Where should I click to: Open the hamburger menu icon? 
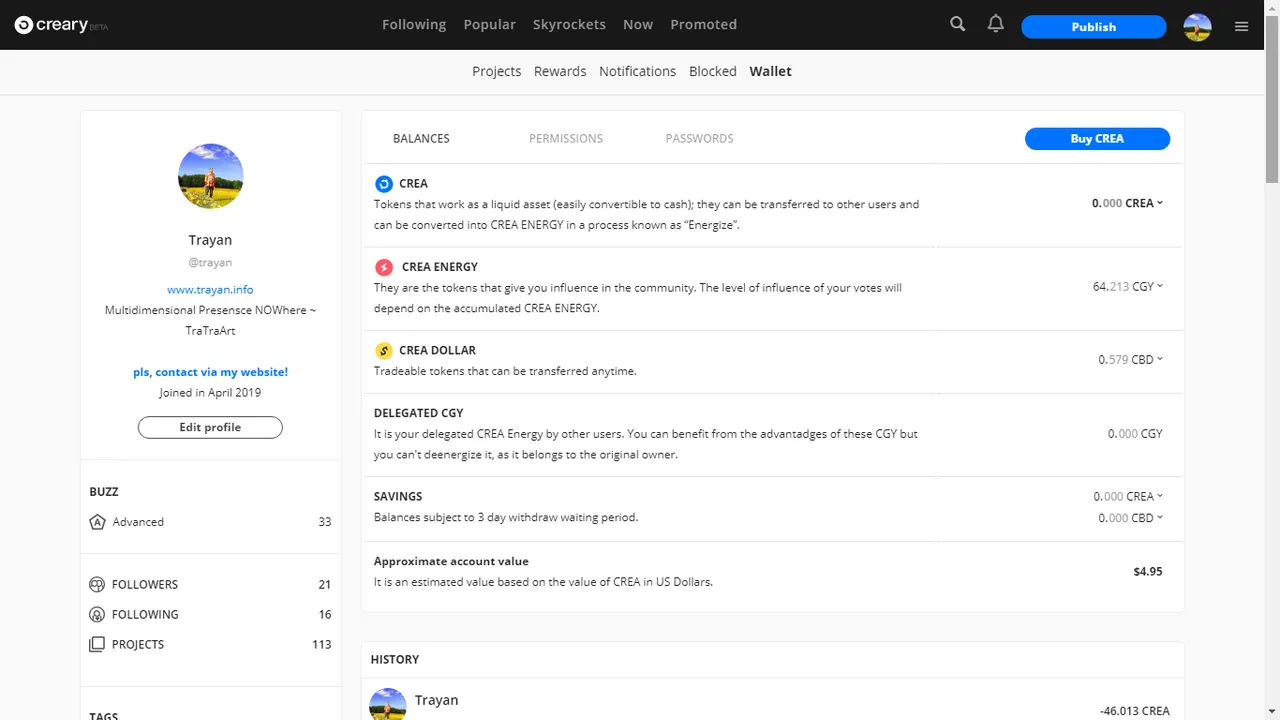click(x=1241, y=26)
